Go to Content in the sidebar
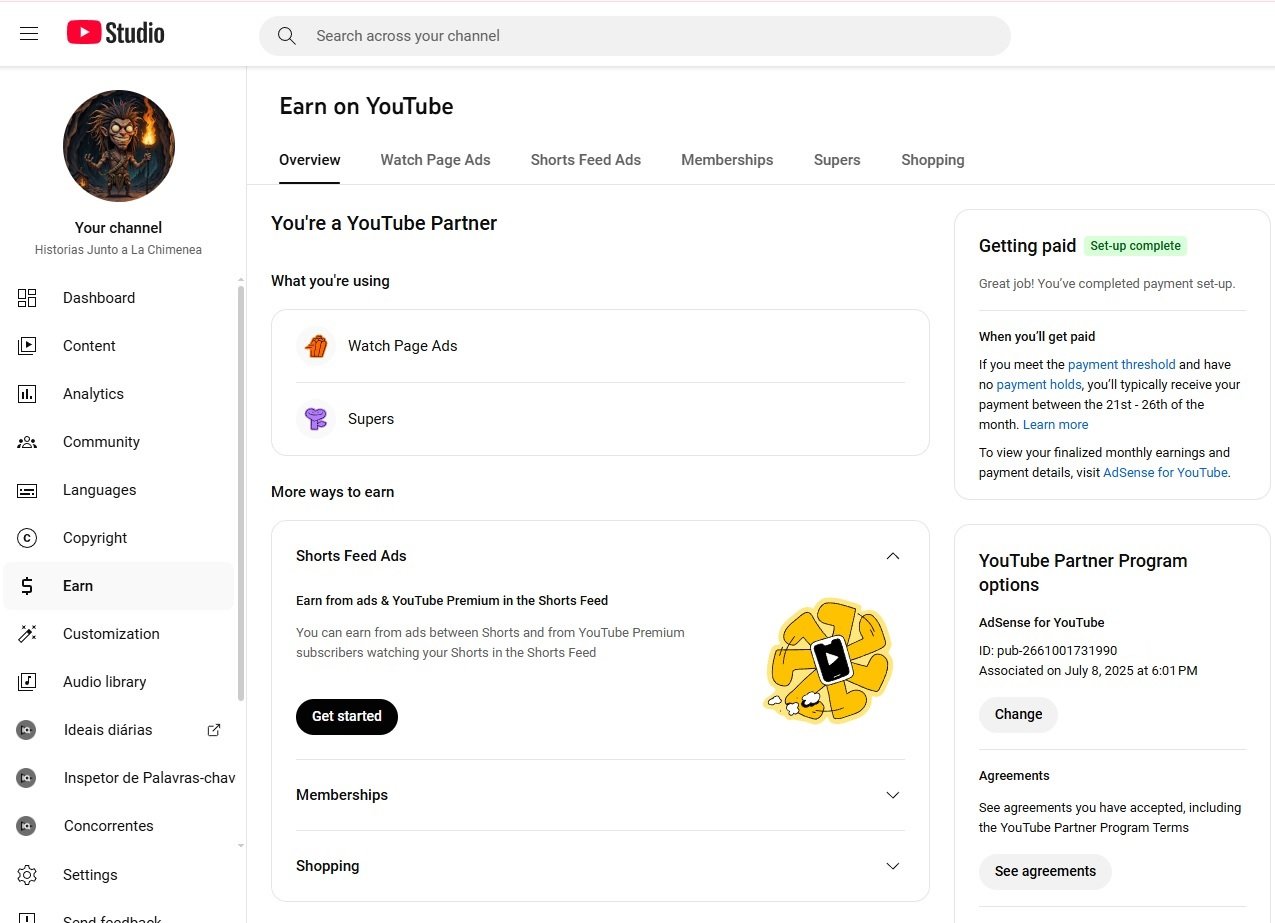 click(118, 346)
